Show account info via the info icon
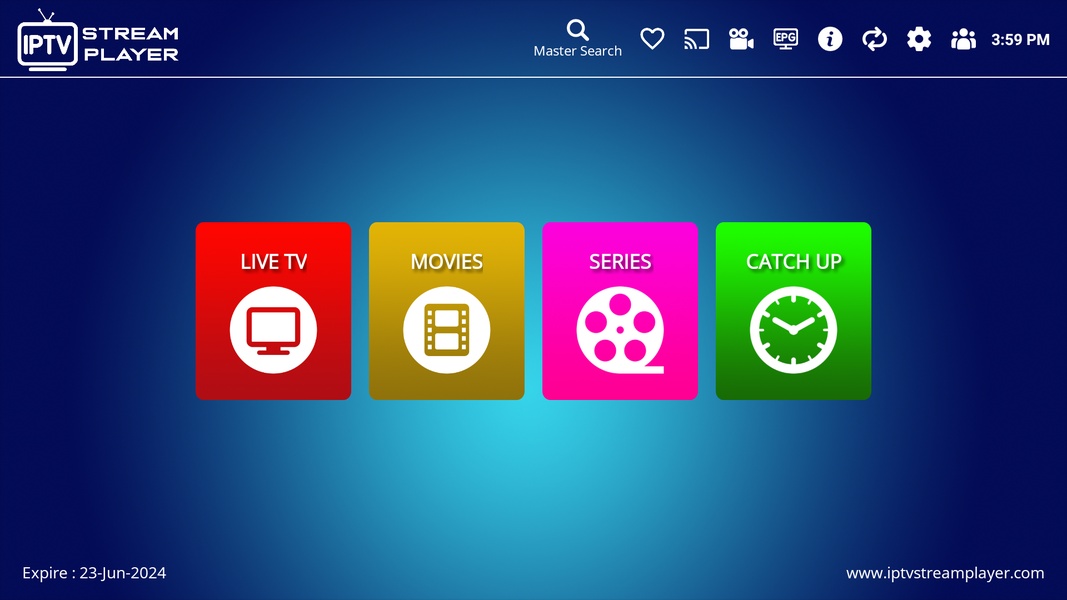 [x=830, y=39]
